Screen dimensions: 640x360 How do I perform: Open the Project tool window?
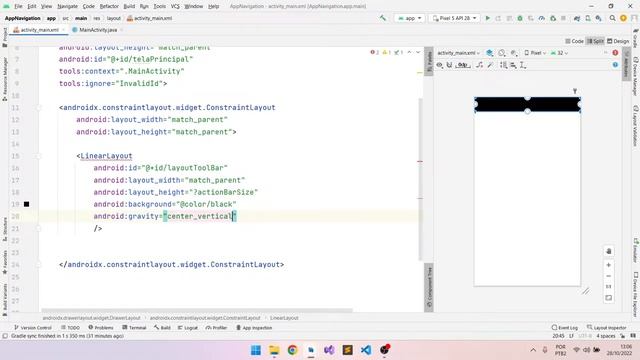5,37
